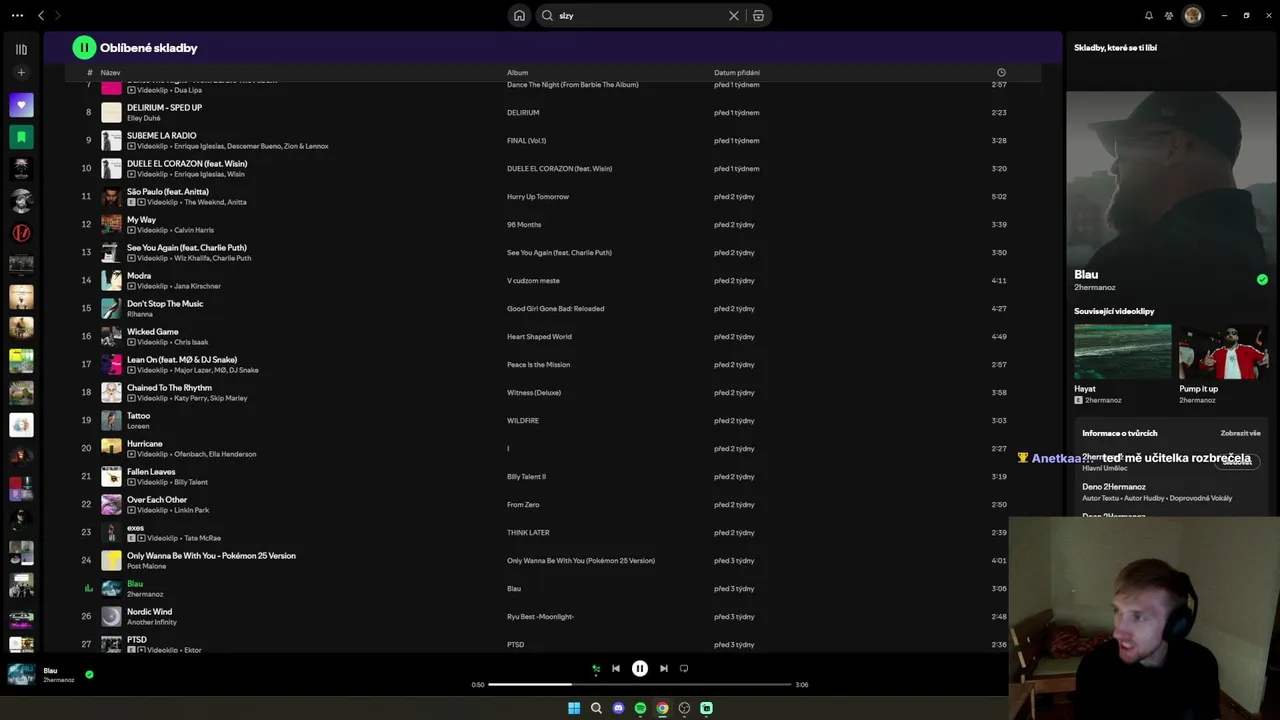The height and width of the screenshot is (720, 1280).
Task: Open the notifications bell
Action: 1148,16
